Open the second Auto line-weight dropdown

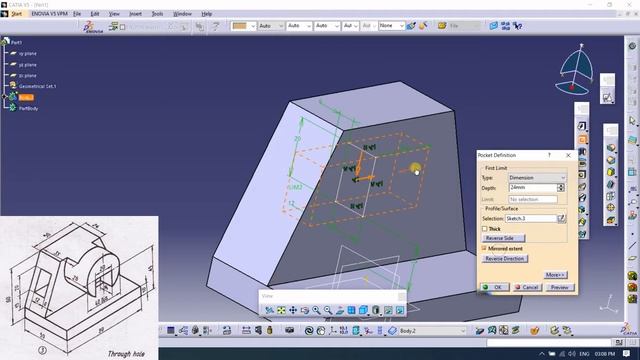(x=299, y=26)
